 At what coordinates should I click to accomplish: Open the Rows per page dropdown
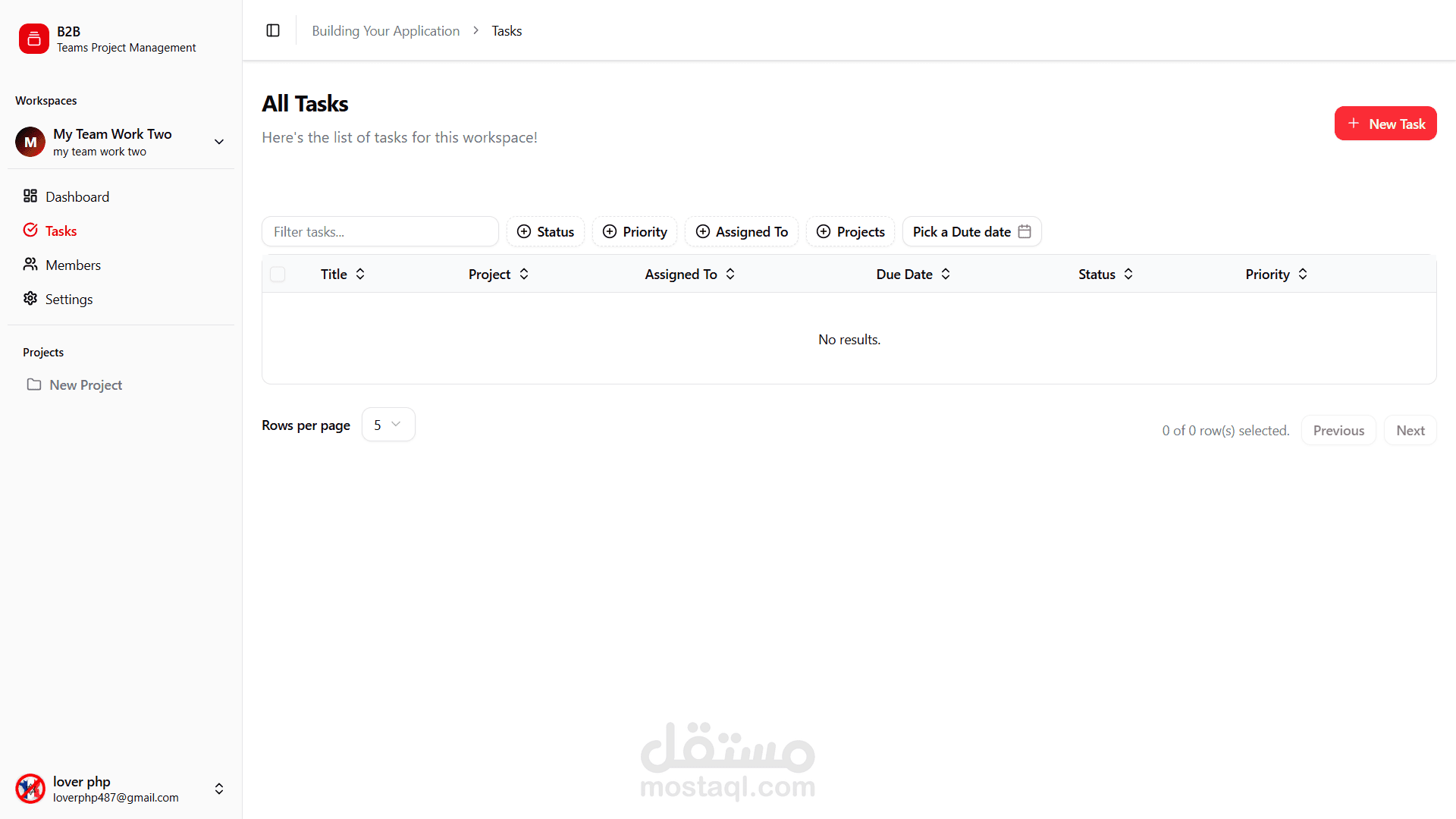pos(388,425)
